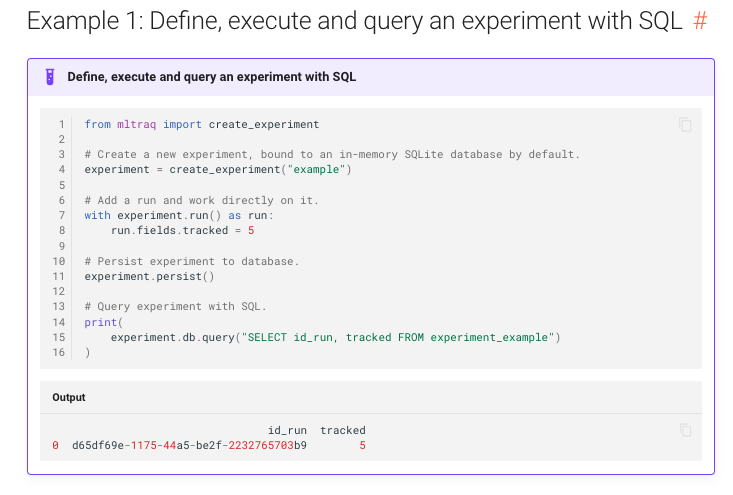Click the id_run UUID value in output

189,446
